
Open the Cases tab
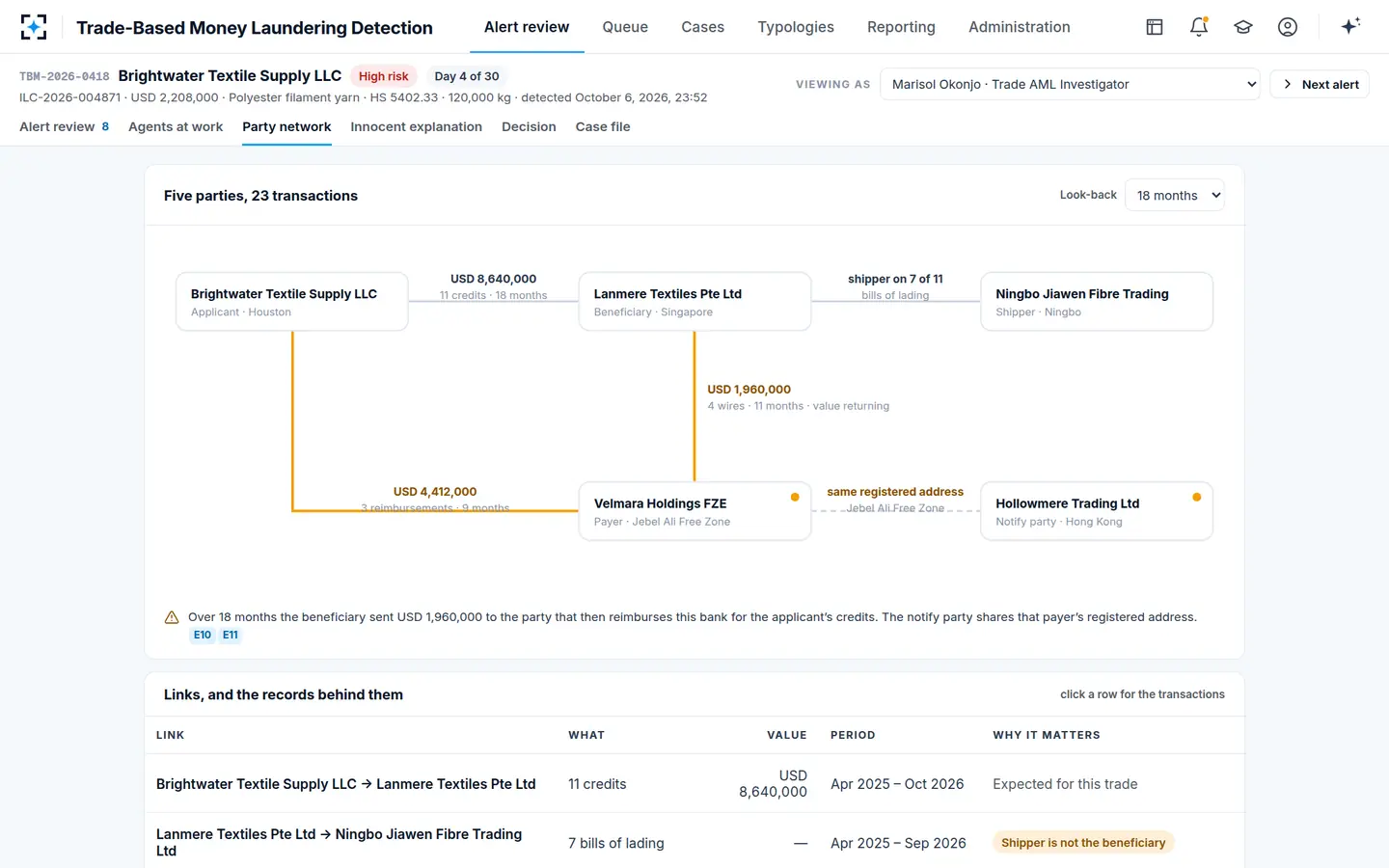click(x=702, y=27)
